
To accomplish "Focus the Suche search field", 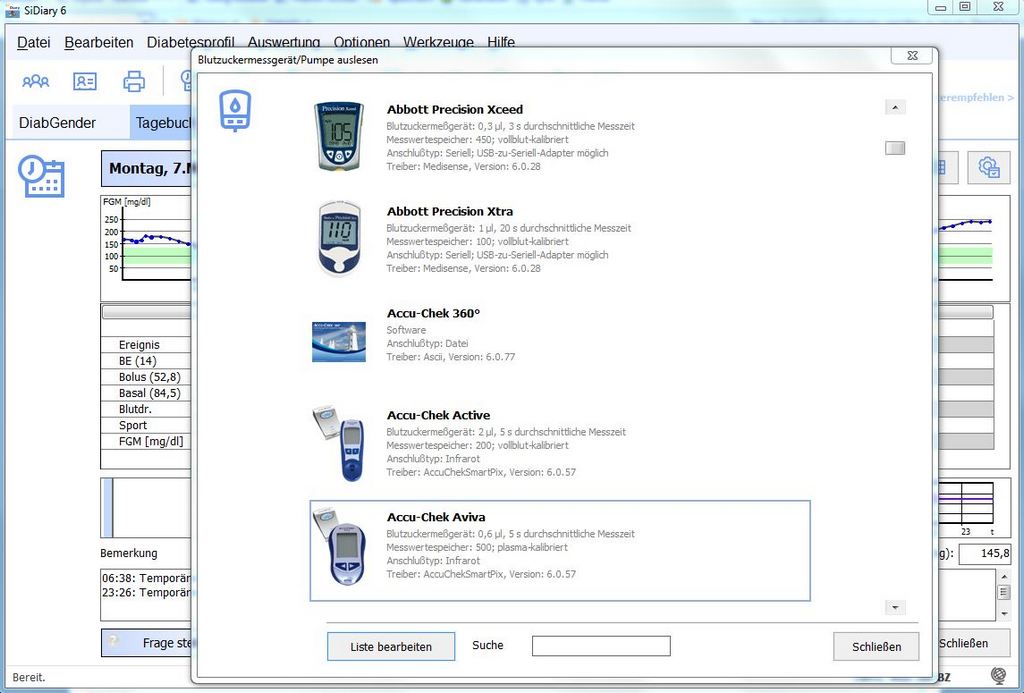I will [x=601, y=646].
